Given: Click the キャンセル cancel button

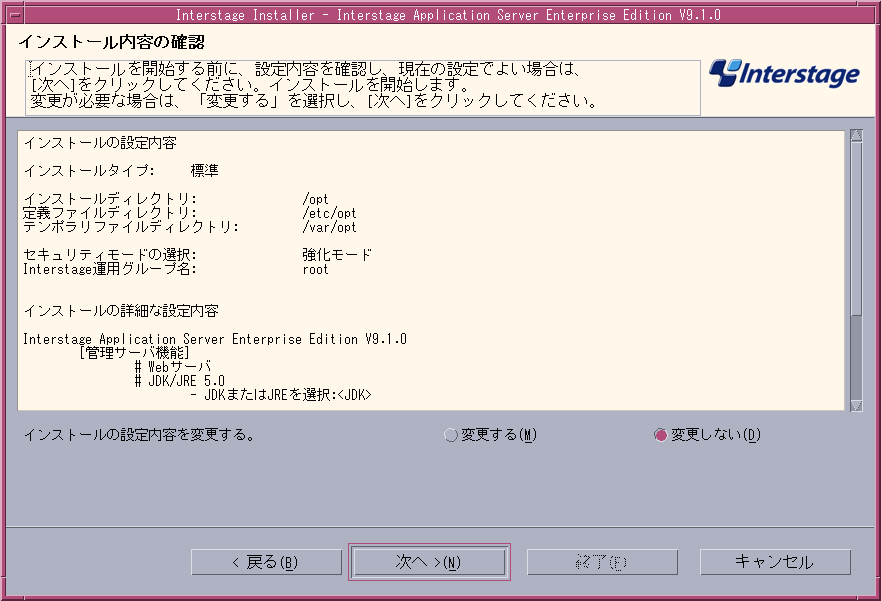Looking at the screenshot, I should (x=775, y=562).
